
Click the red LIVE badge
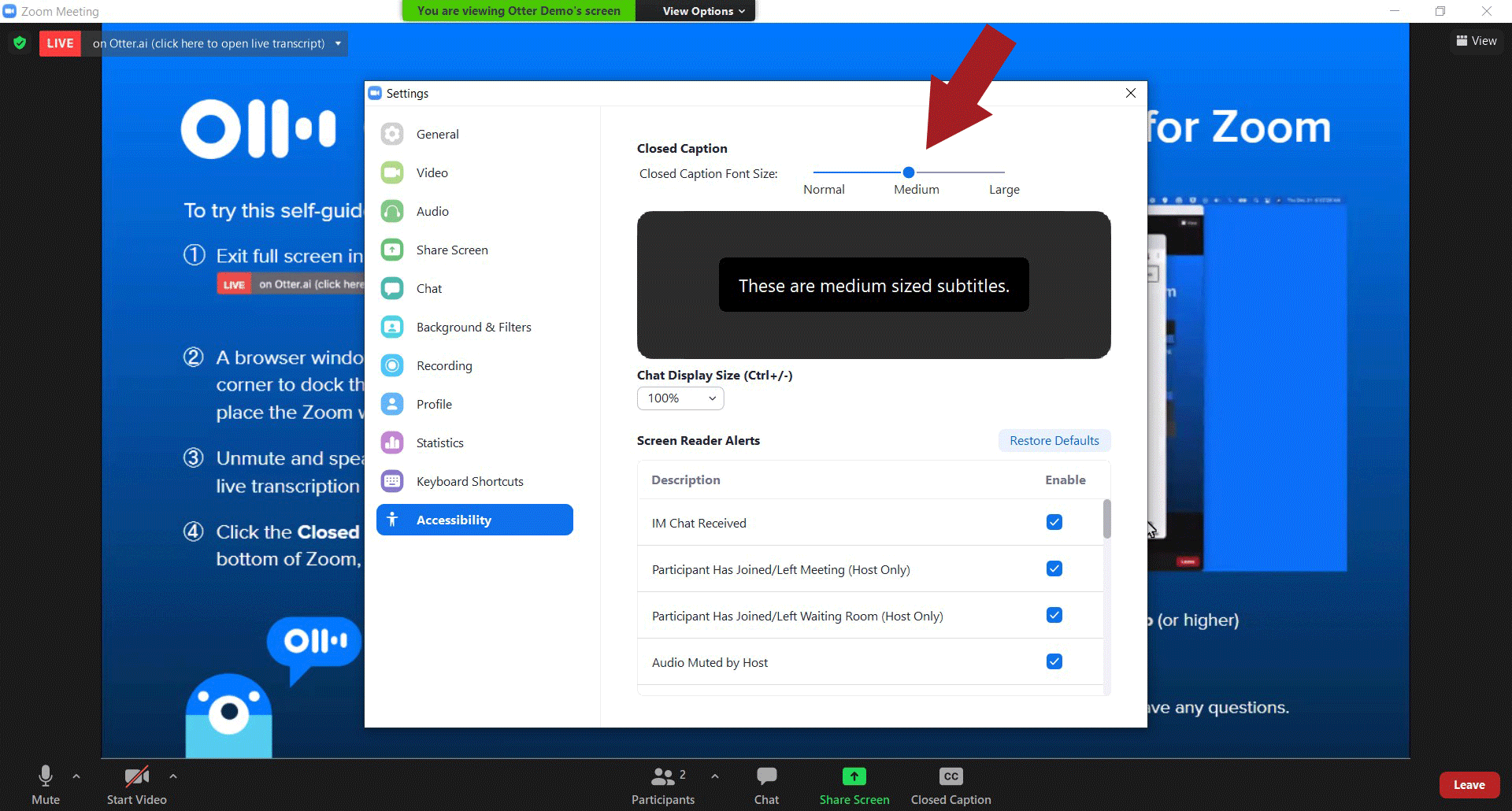pyautogui.click(x=60, y=43)
